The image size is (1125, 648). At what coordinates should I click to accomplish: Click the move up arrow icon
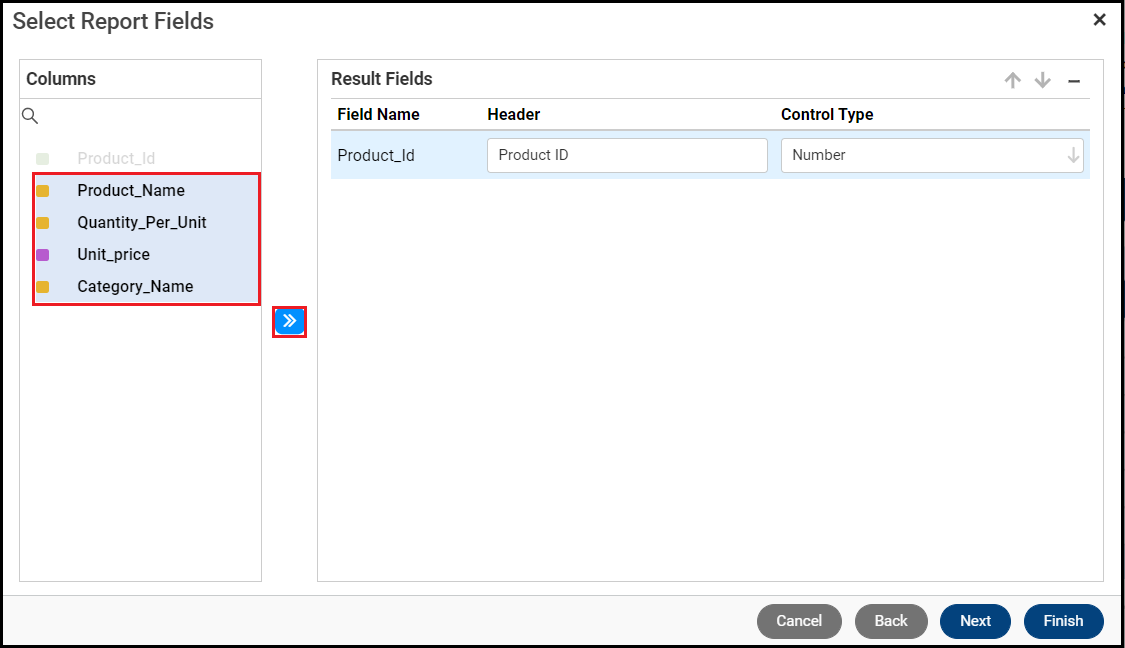(1013, 81)
